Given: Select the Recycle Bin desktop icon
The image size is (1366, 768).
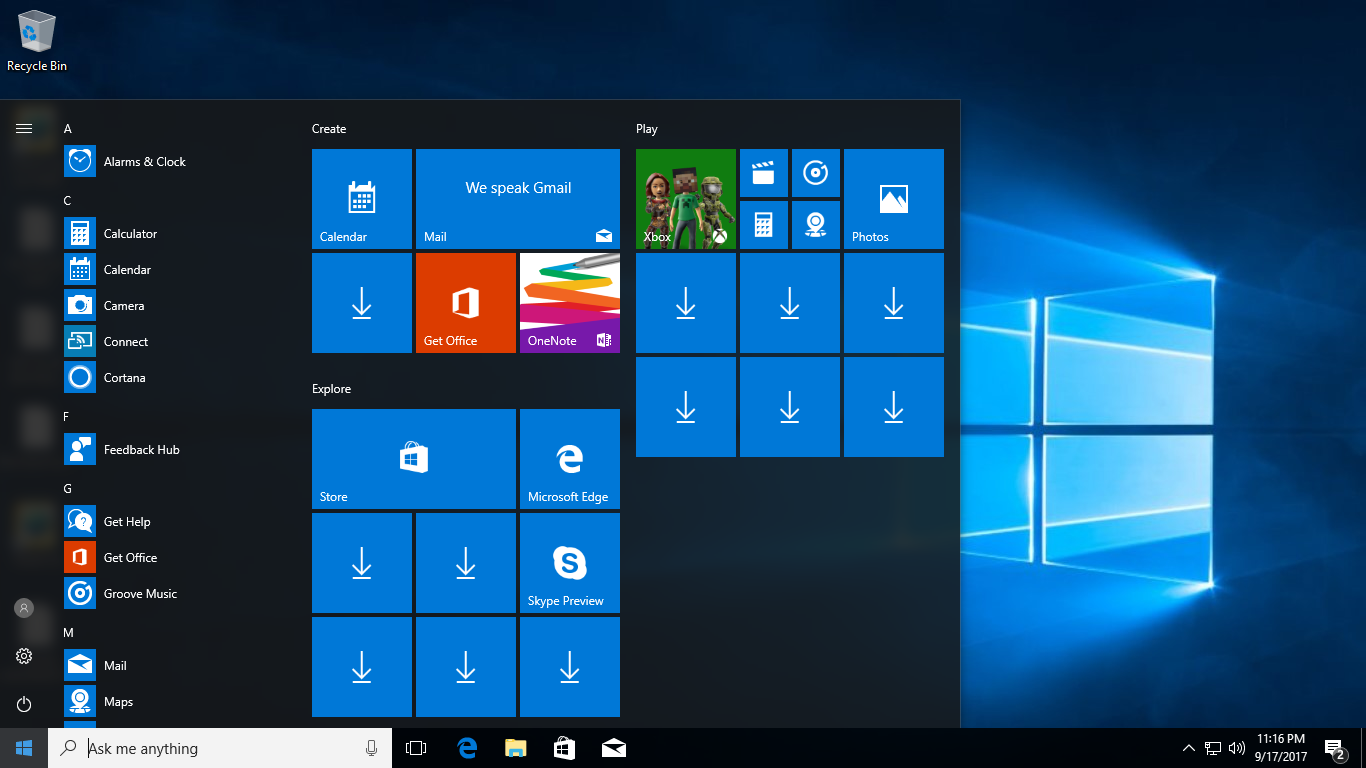Looking at the screenshot, I should 37,41.
